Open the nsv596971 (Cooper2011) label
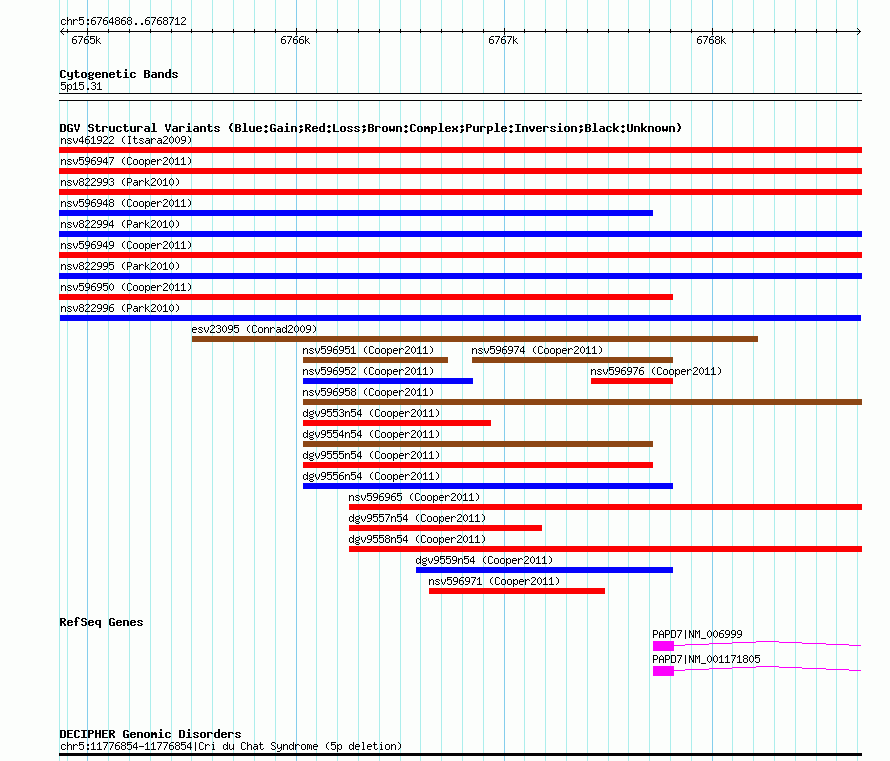The width and height of the screenshot is (890, 761). pyautogui.click(x=494, y=581)
